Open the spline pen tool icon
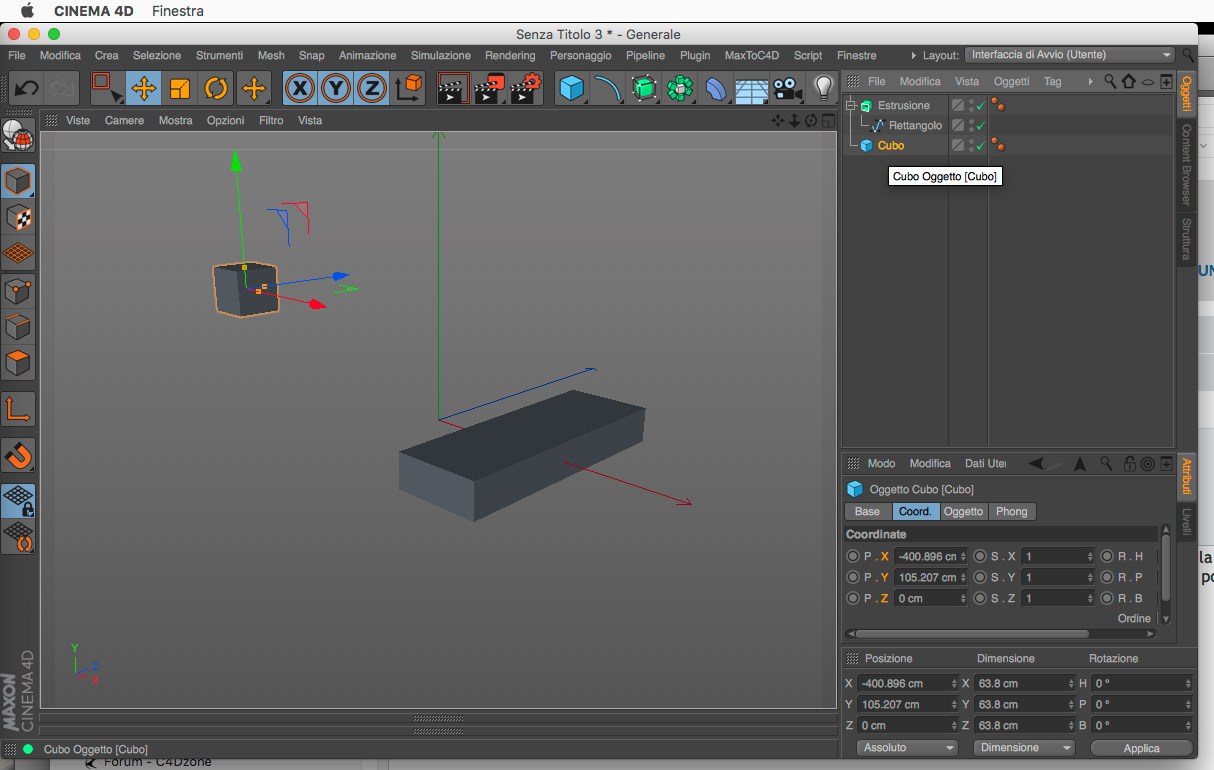This screenshot has height=770, width=1214. [x=608, y=88]
